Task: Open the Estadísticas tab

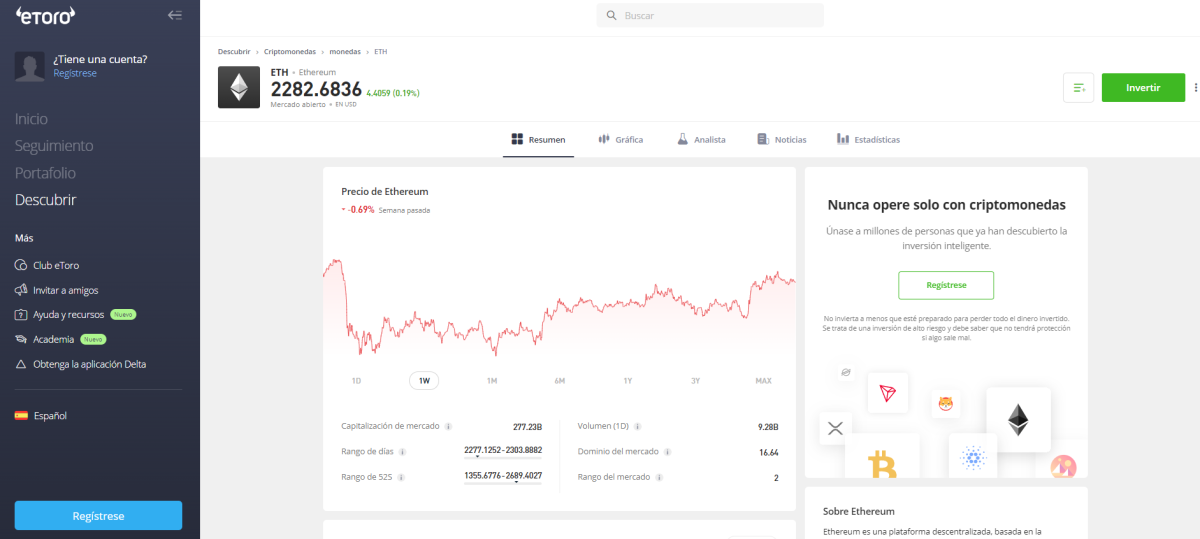Action: [868, 140]
